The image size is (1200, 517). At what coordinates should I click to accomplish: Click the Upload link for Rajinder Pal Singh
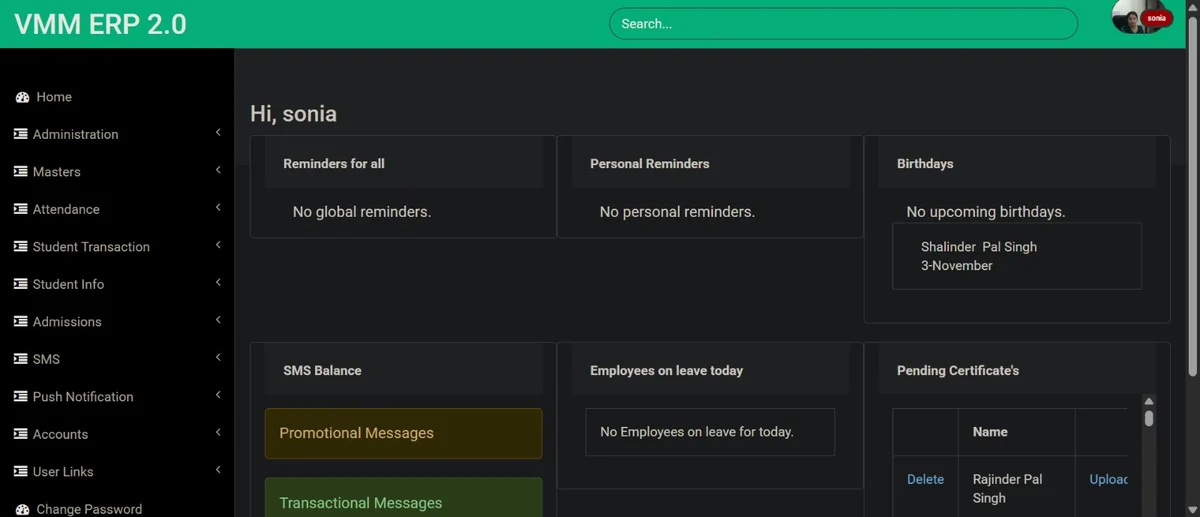click(1108, 480)
